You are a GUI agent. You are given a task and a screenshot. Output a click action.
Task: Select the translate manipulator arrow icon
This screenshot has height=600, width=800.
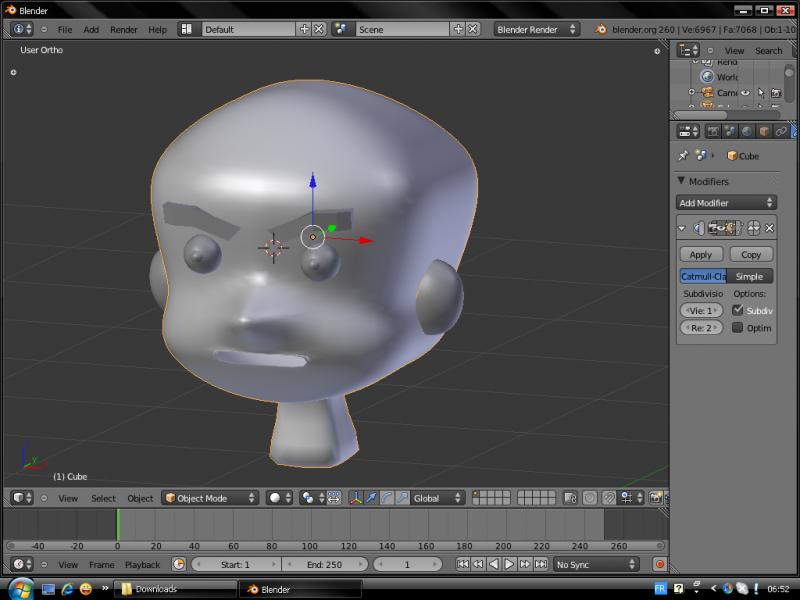pos(371,497)
